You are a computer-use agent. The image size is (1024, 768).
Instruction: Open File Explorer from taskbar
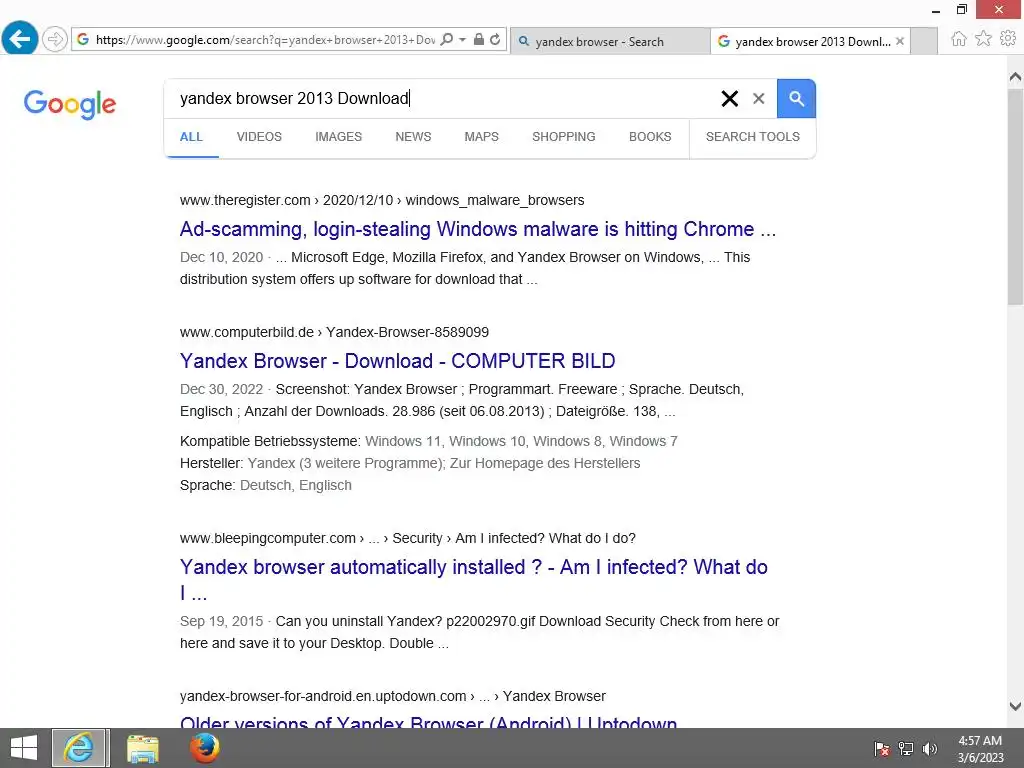point(142,748)
